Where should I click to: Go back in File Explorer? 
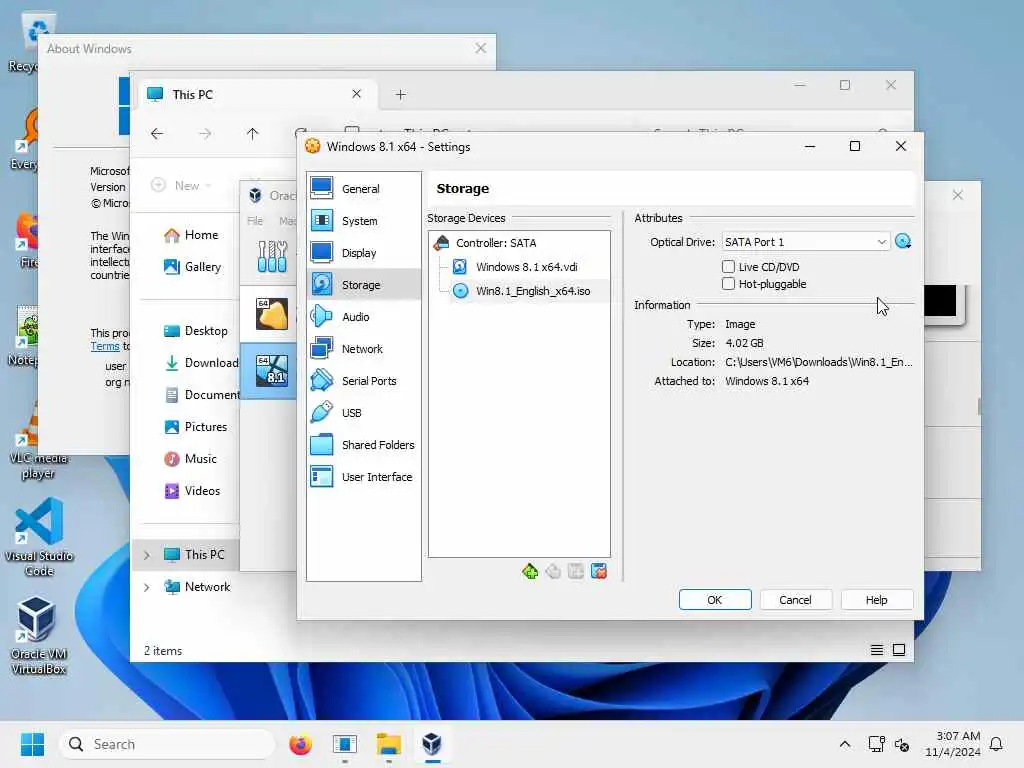(x=157, y=134)
